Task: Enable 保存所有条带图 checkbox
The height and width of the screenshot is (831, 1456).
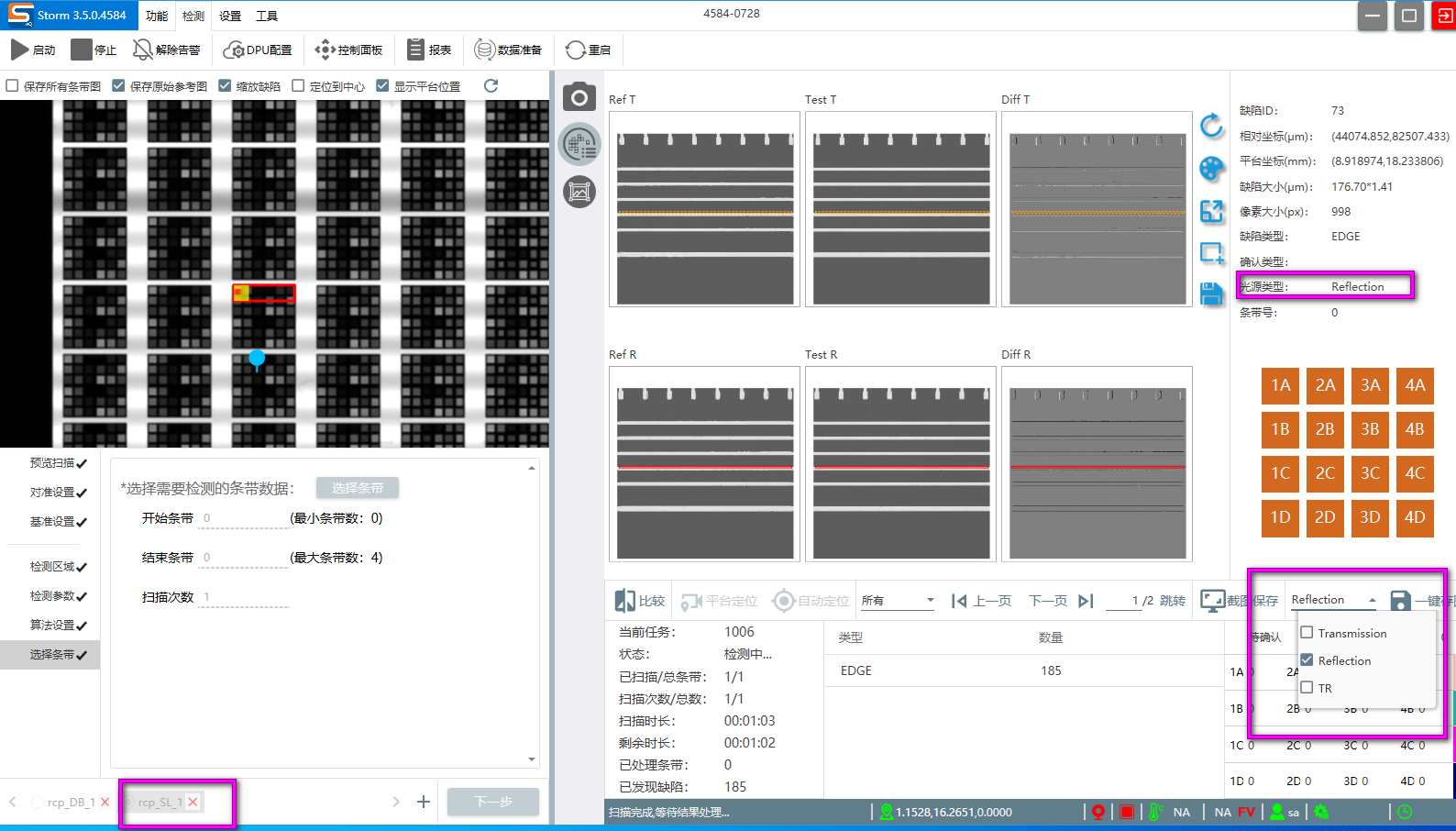Action: coord(13,86)
